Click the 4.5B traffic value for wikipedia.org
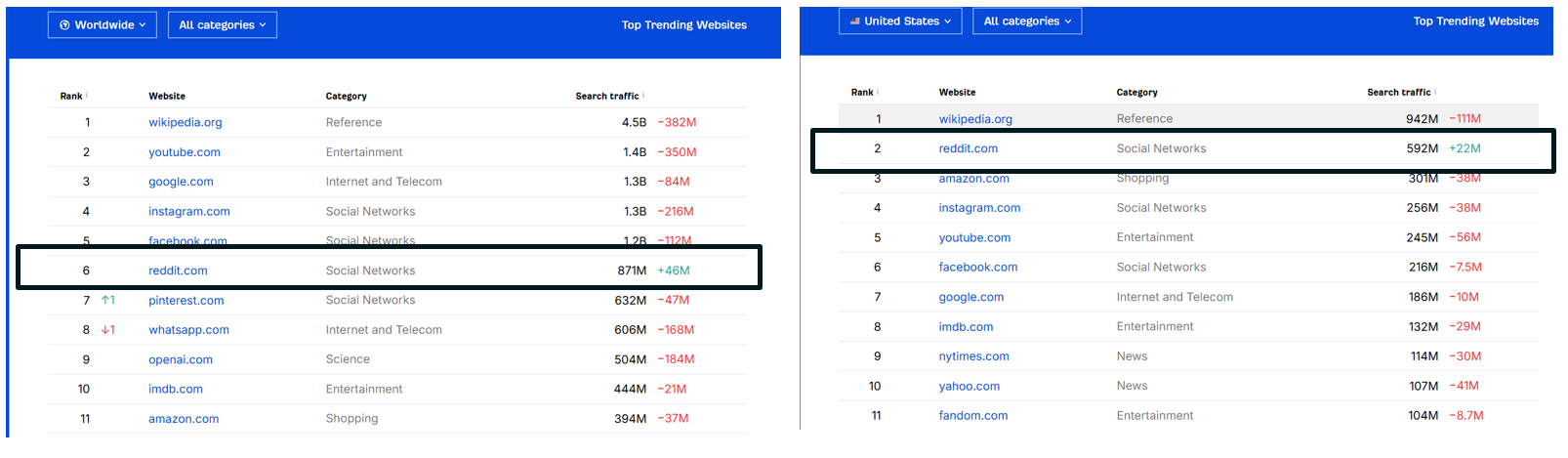The width and height of the screenshot is (1568, 458). [635, 122]
